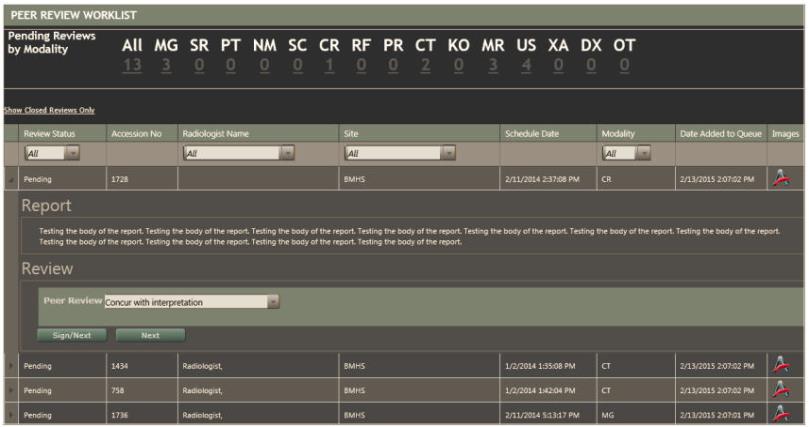The width and height of the screenshot is (809, 427).
Task: Open the Modality filter dropdown
Action: [x=642, y=153]
